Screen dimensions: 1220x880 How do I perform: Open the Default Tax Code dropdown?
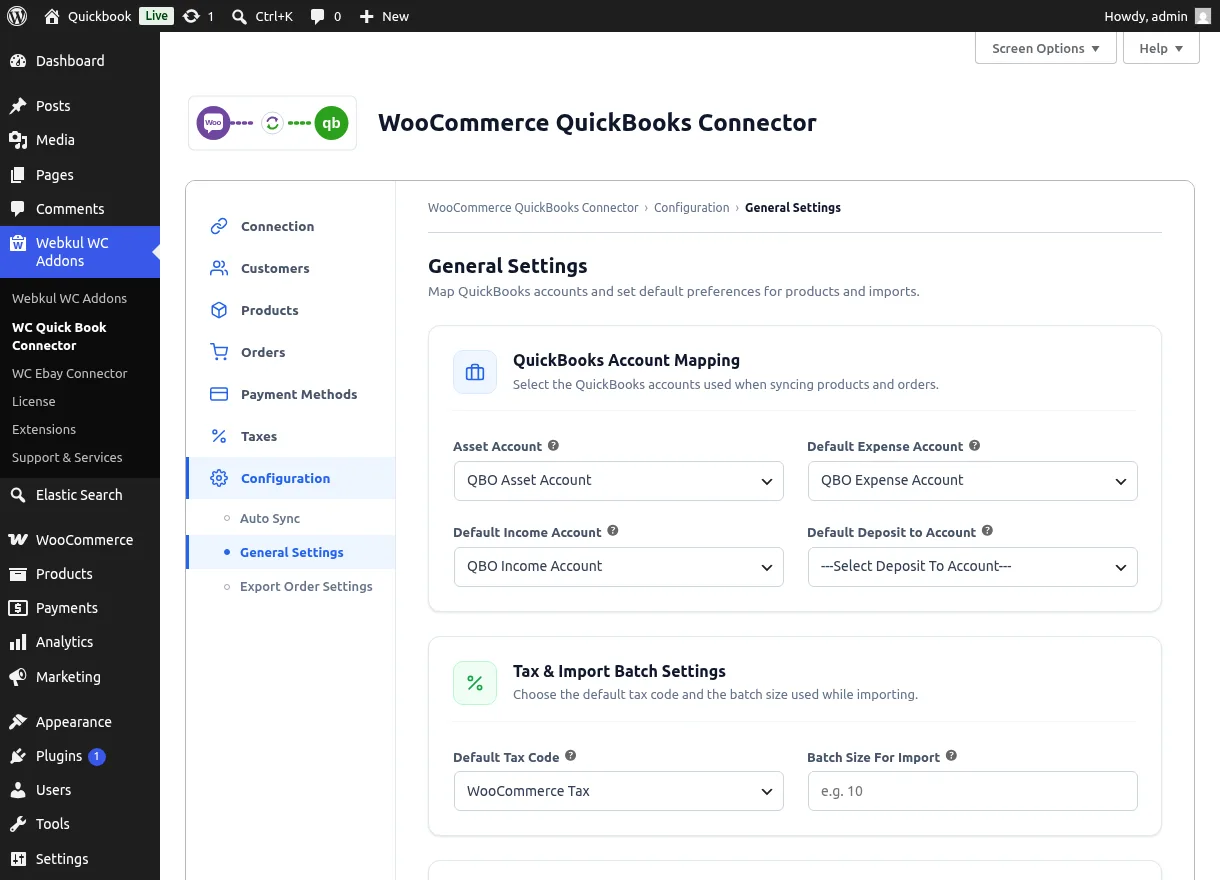pyautogui.click(x=619, y=791)
